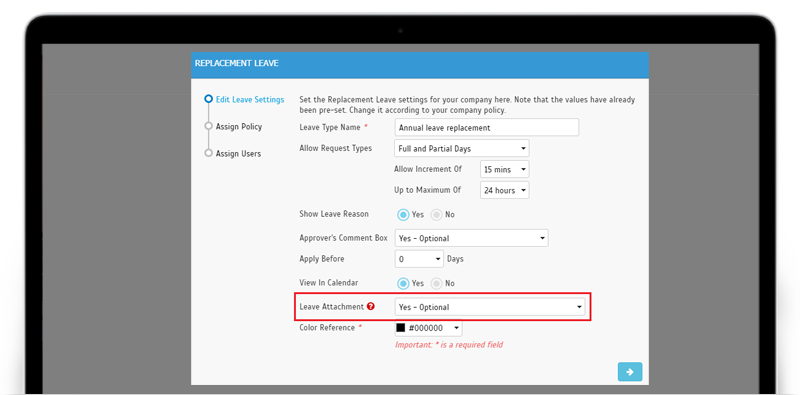The height and width of the screenshot is (395, 800).
Task: Click the Assign Users step circle
Action: [x=208, y=153]
